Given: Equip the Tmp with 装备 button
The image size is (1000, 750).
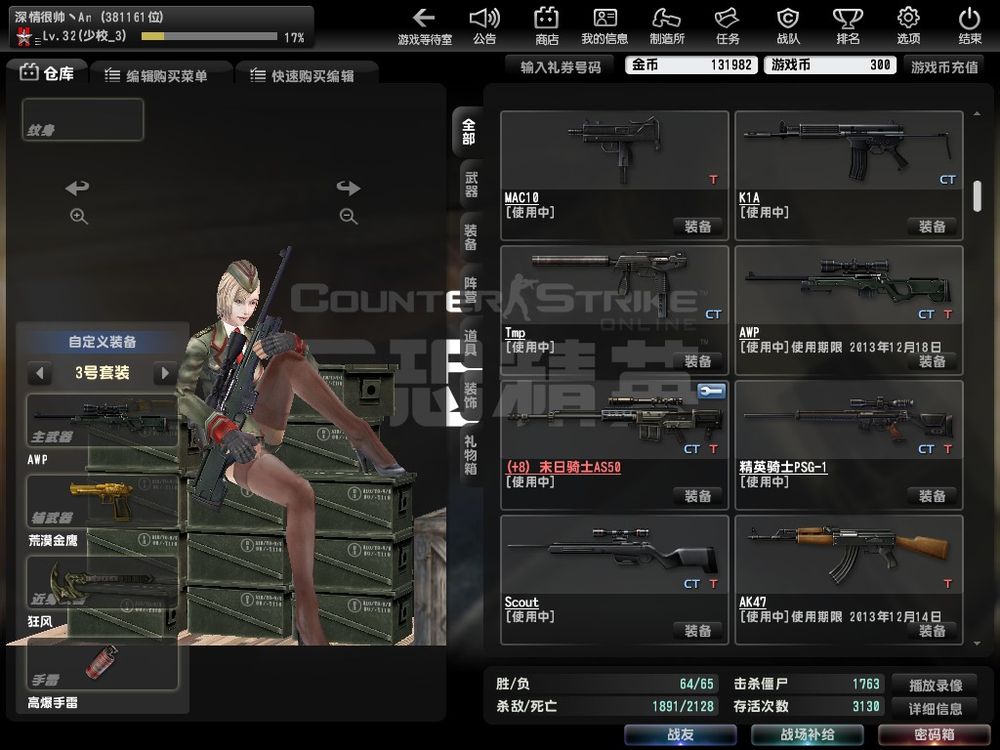Looking at the screenshot, I should tap(698, 361).
